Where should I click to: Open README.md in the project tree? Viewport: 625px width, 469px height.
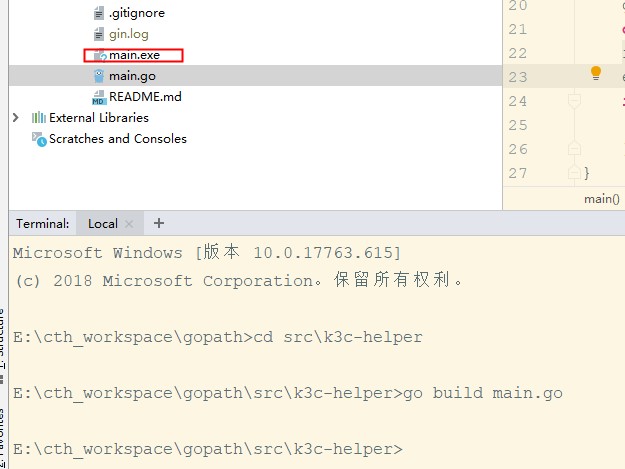click(x=145, y=97)
